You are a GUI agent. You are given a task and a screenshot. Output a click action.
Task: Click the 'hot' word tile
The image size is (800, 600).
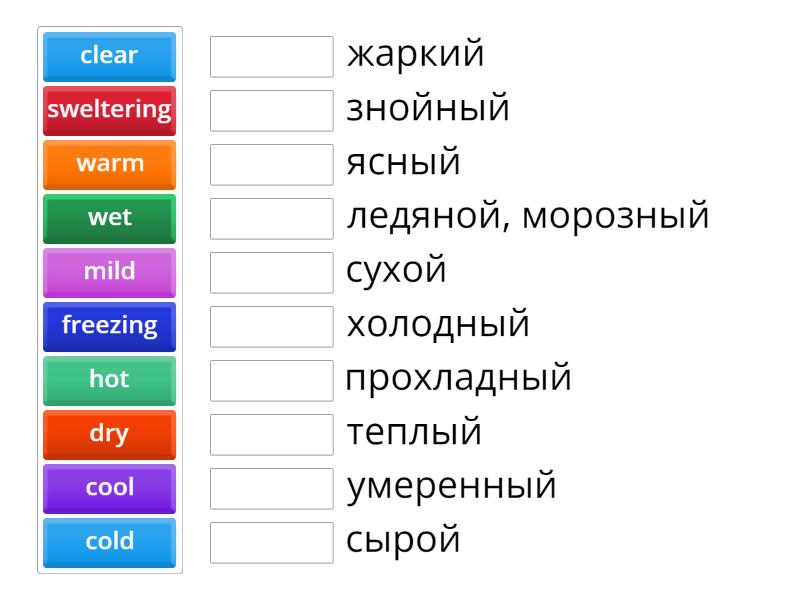[109, 379]
